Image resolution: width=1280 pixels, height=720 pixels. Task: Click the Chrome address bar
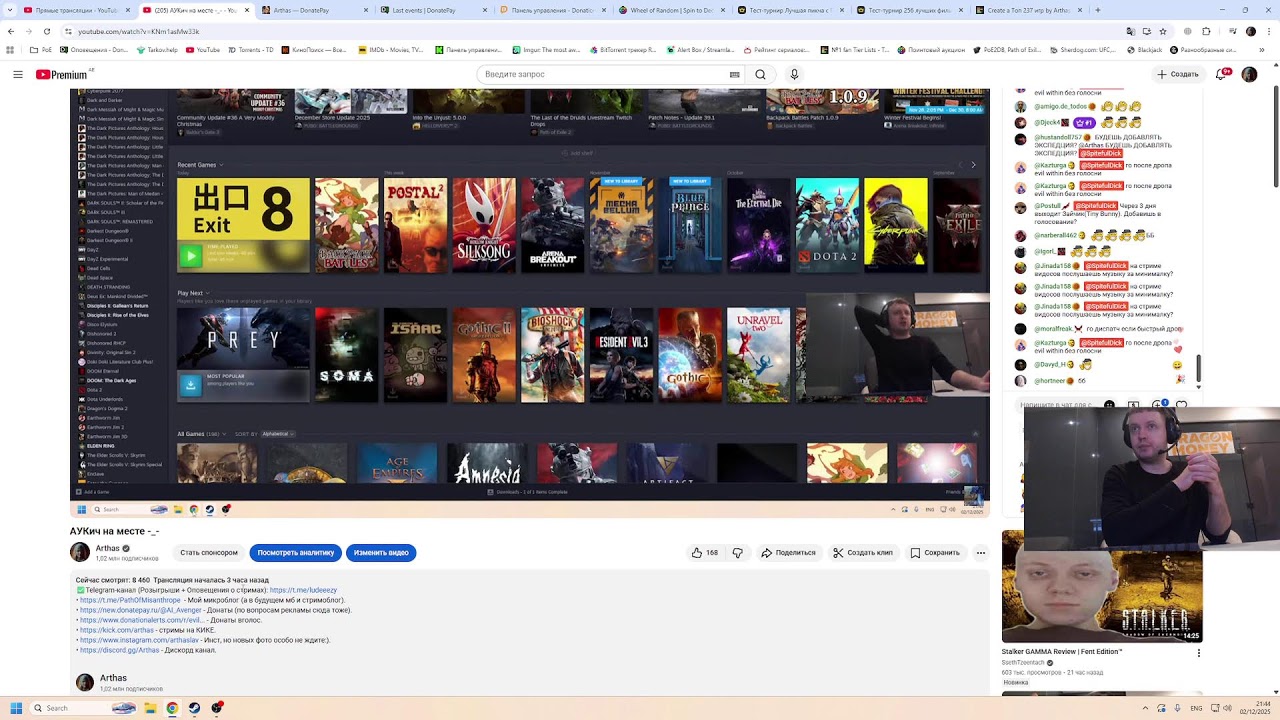(600, 31)
